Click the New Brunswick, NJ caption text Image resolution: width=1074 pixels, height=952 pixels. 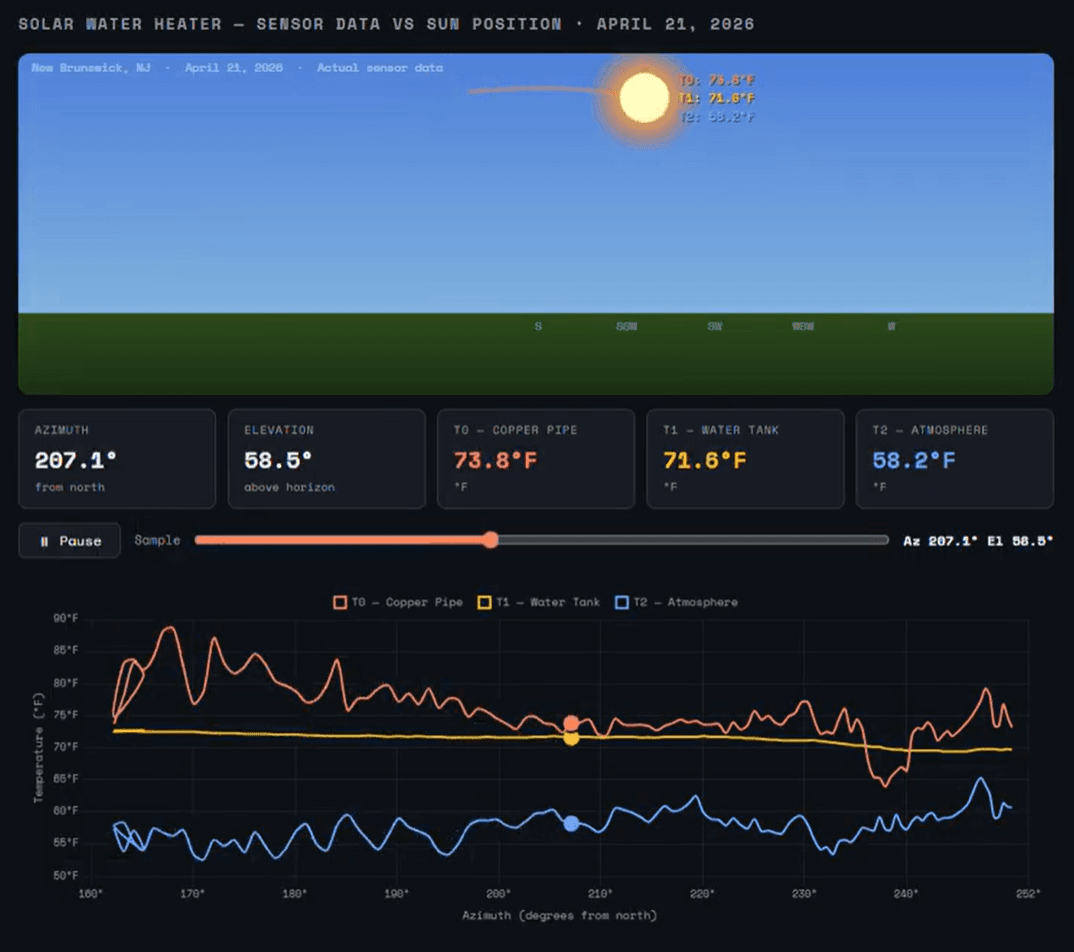tap(91, 68)
